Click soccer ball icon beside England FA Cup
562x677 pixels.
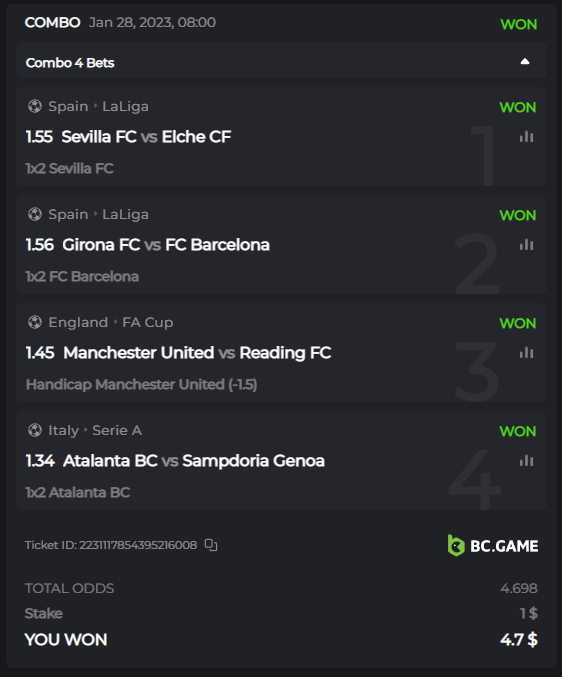click(35, 322)
